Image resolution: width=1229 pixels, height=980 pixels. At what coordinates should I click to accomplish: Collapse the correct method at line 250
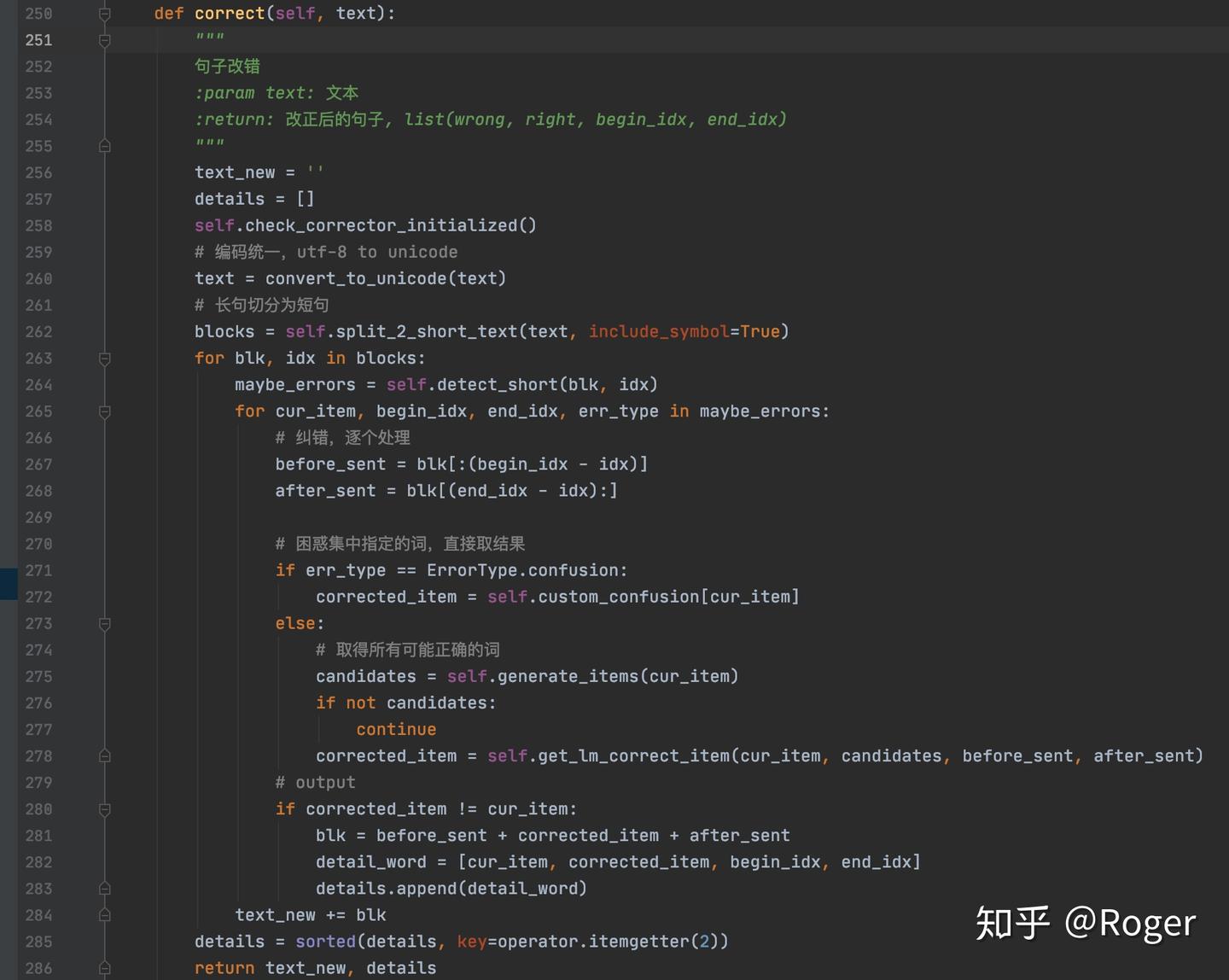click(104, 14)
